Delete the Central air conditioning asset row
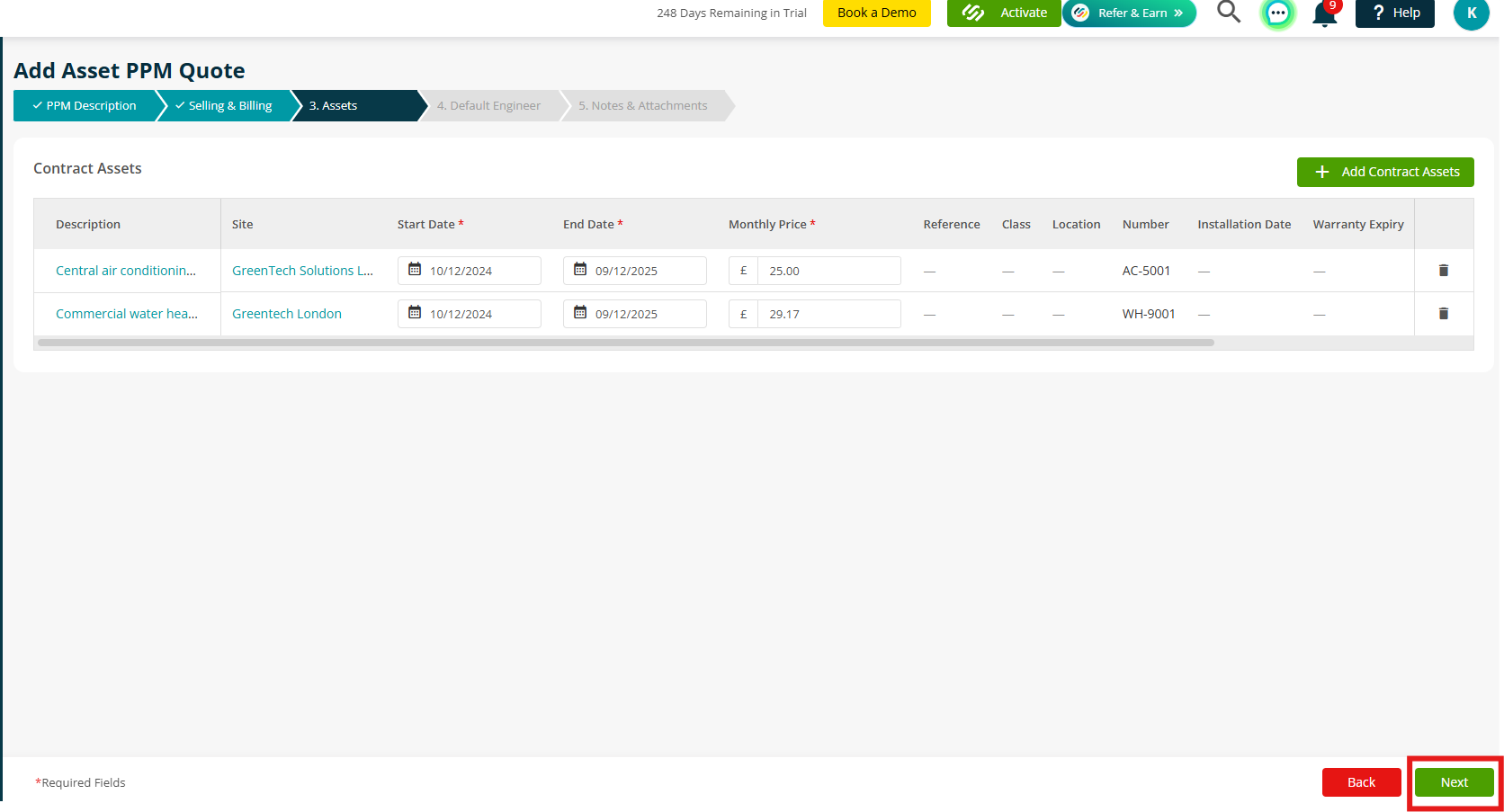This screenshot has height=812, width=1504. coord(1444,271)
